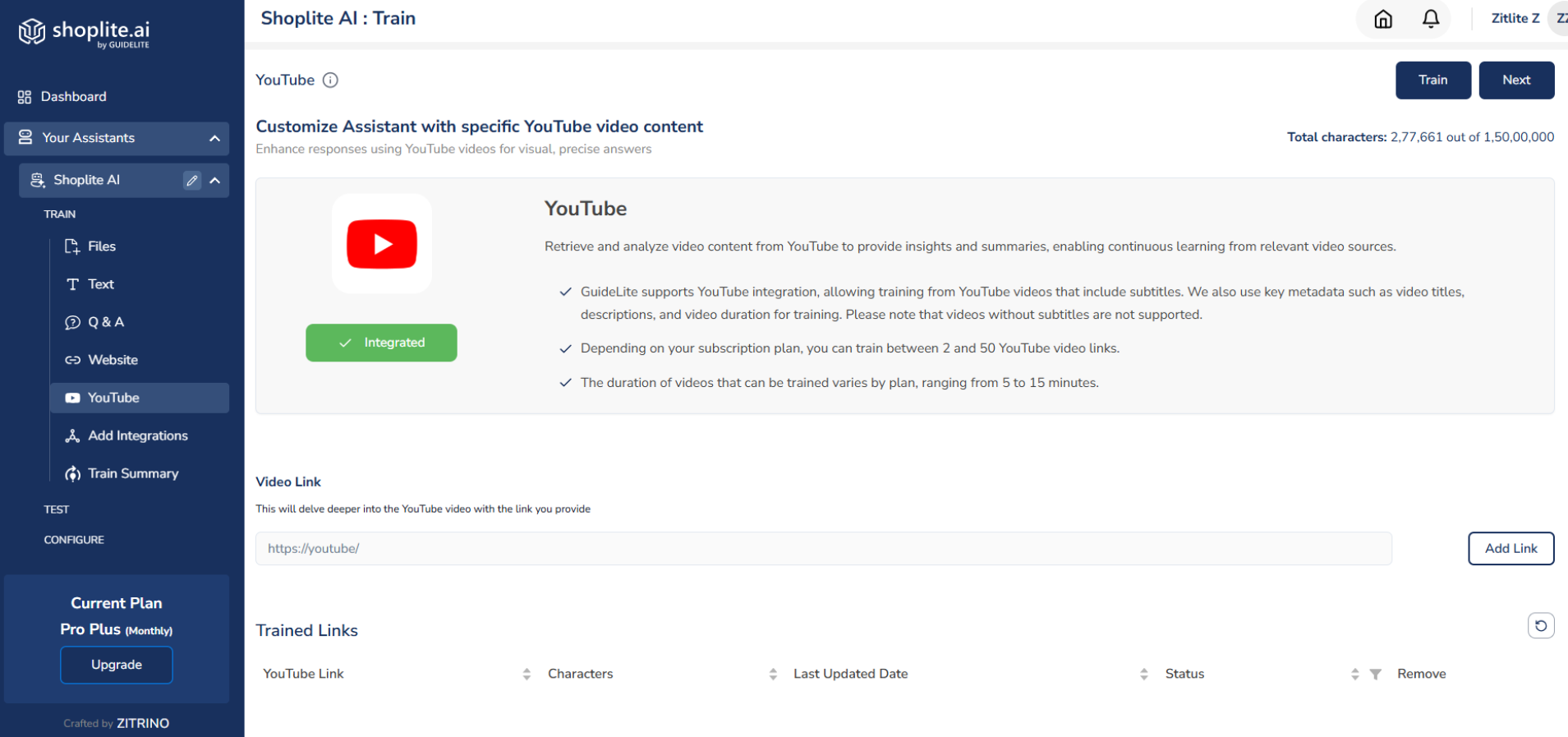Click the Remove column header
The height and width of the screenshot is (737, 1568).
tap(1422, 674)
